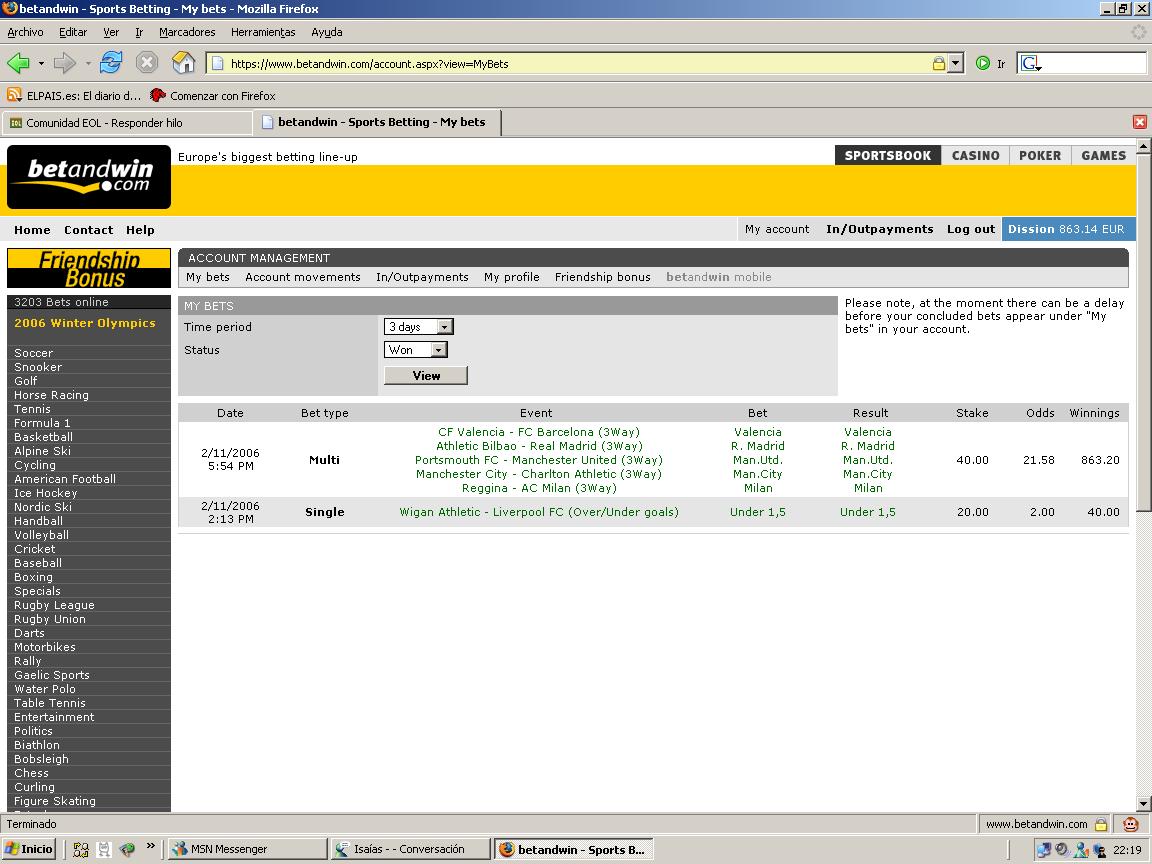Click the Stop loading icon
Image resolution: width=1152 pixels, height=864 pixels.
(147, 64)
